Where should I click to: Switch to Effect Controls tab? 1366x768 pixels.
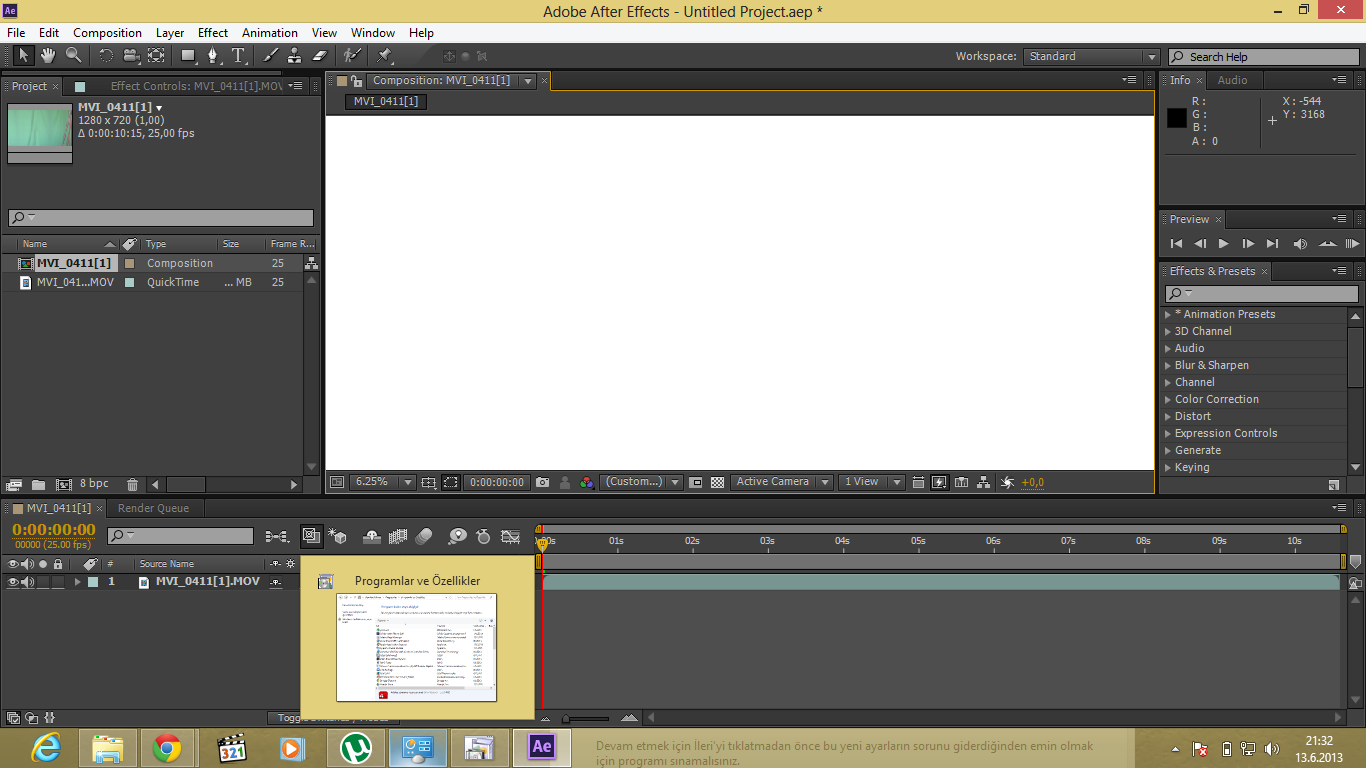point(196,86)
